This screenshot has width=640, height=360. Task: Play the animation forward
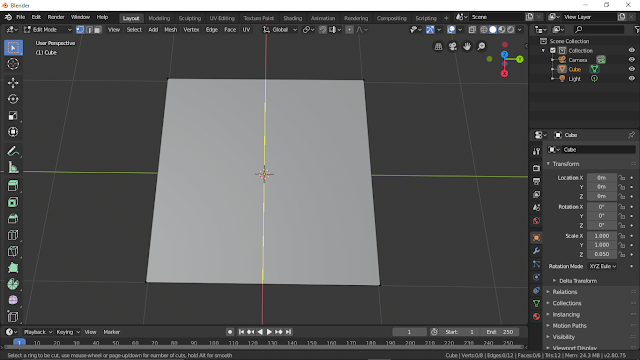tap(269, 332)
